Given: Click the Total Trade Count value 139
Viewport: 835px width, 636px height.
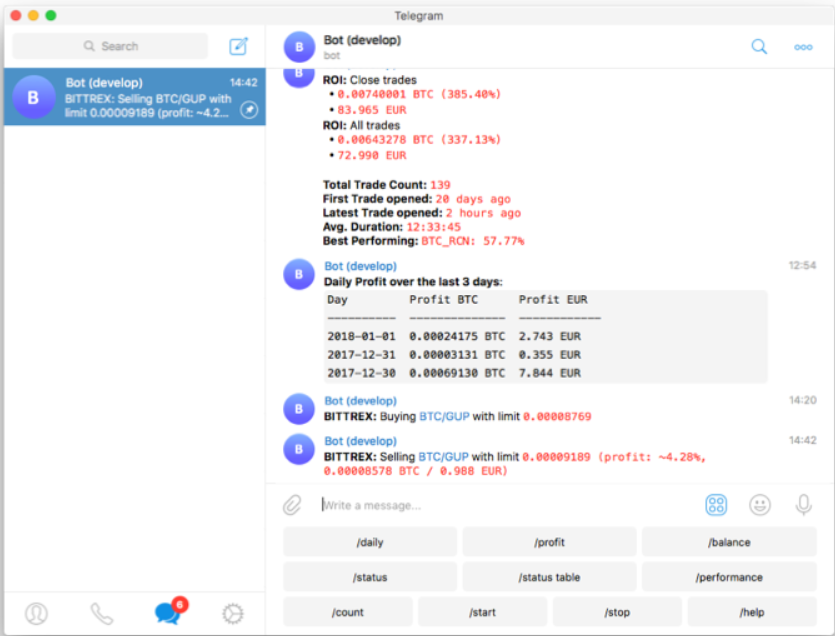Looking at the screenshot, I should point(440,185).
